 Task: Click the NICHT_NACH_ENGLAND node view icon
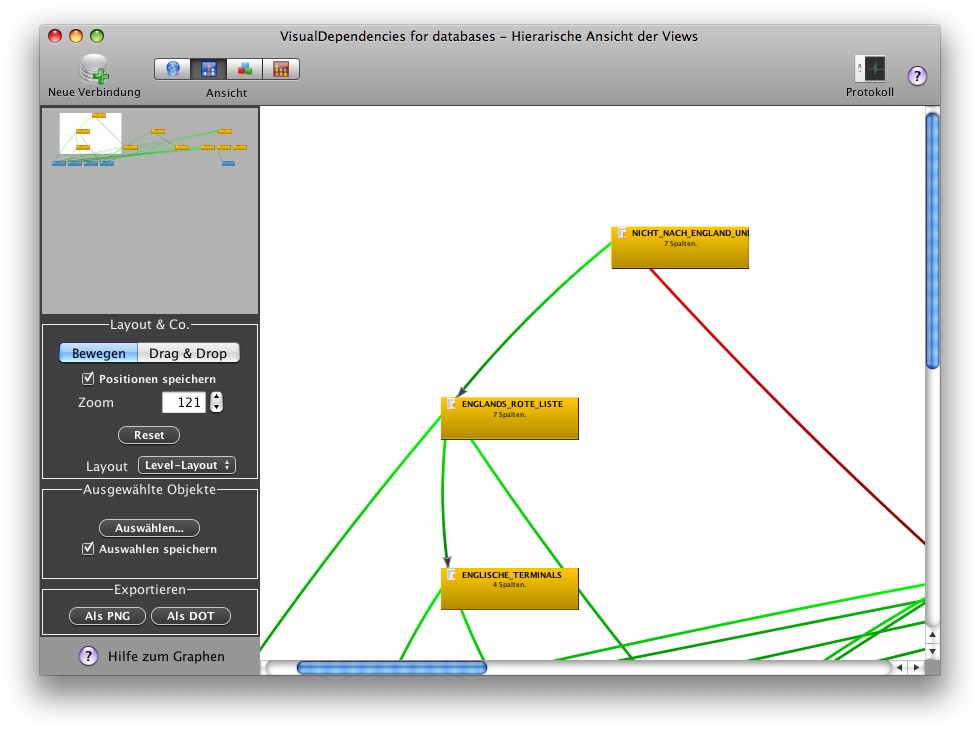[x=622, y=233]
